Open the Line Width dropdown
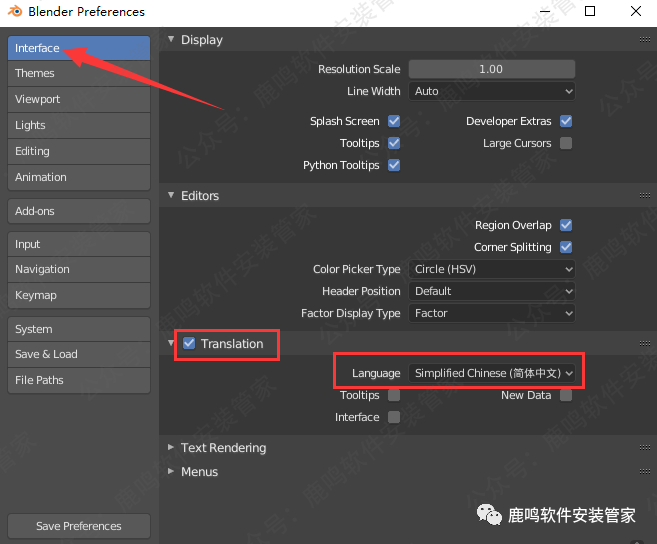Viewport: 657px width, 544px height. (492, 91)
